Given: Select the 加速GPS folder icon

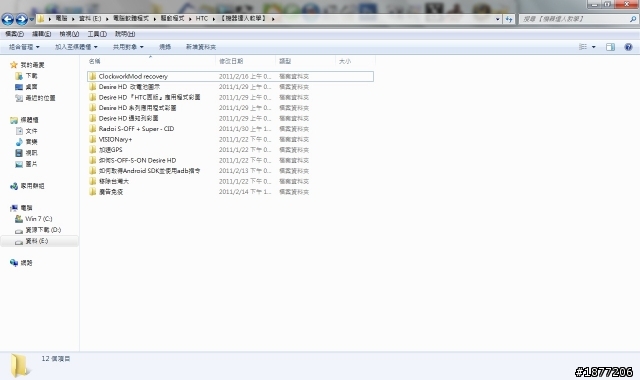Looking at the screenshot, I should coord(93,150).
